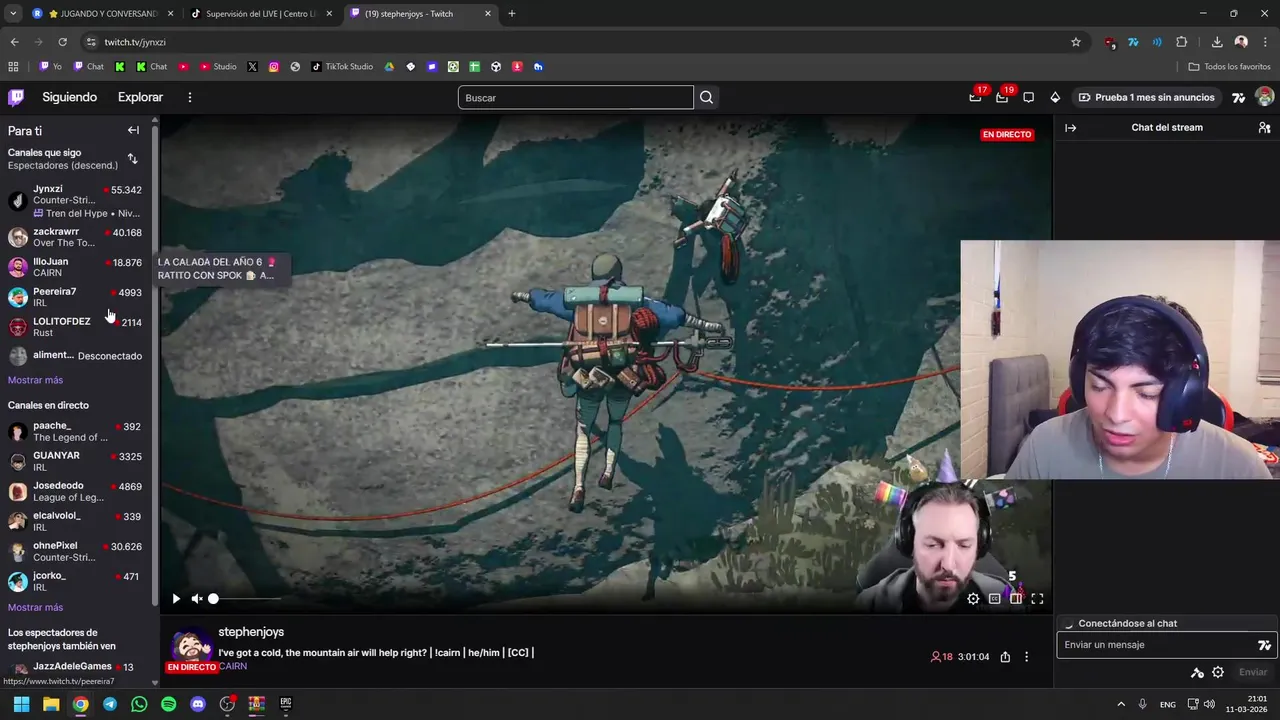Screen dimensions: 1280x720
Task: Change sort order of followed channels
Action: [132, 159]
